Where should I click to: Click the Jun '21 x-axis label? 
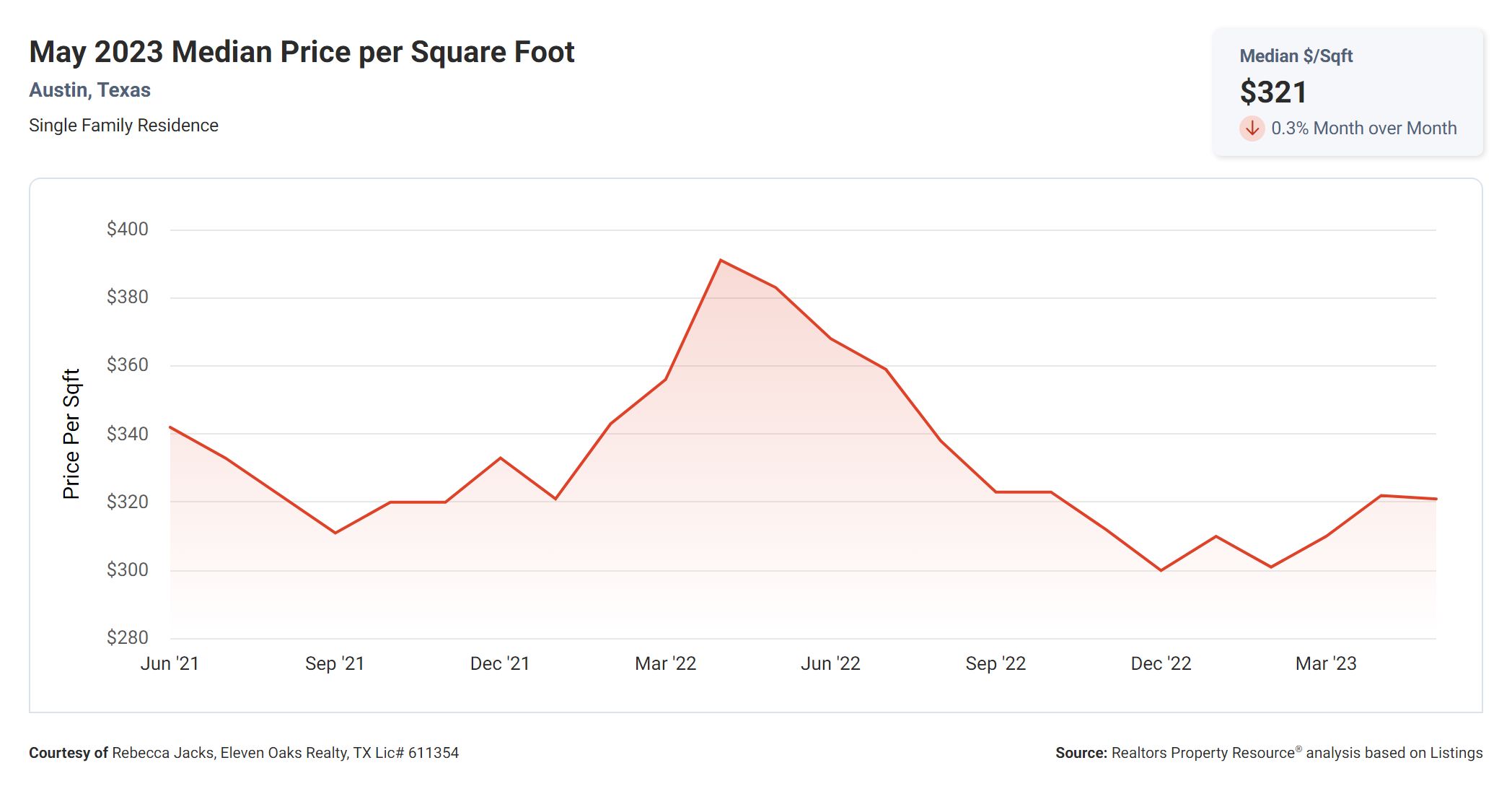click(x=170, y=663)
